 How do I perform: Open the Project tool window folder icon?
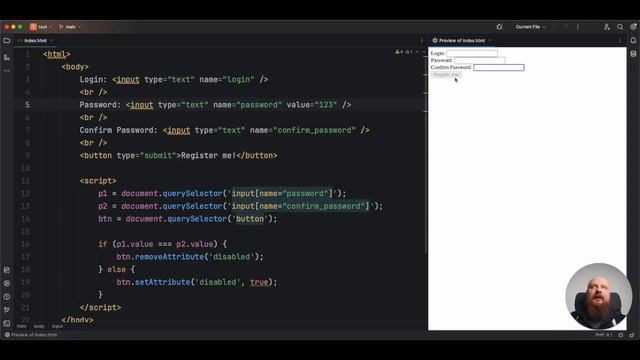[7, 40]
